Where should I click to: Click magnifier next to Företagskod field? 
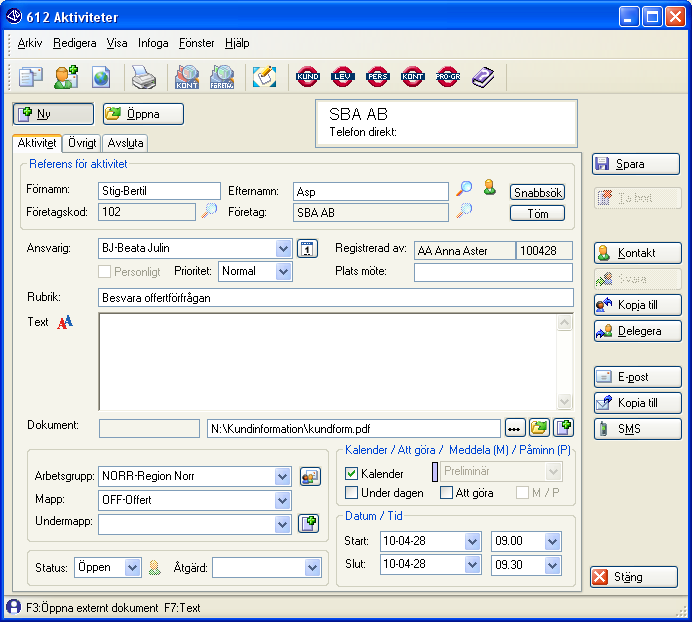tap(209, 210)
